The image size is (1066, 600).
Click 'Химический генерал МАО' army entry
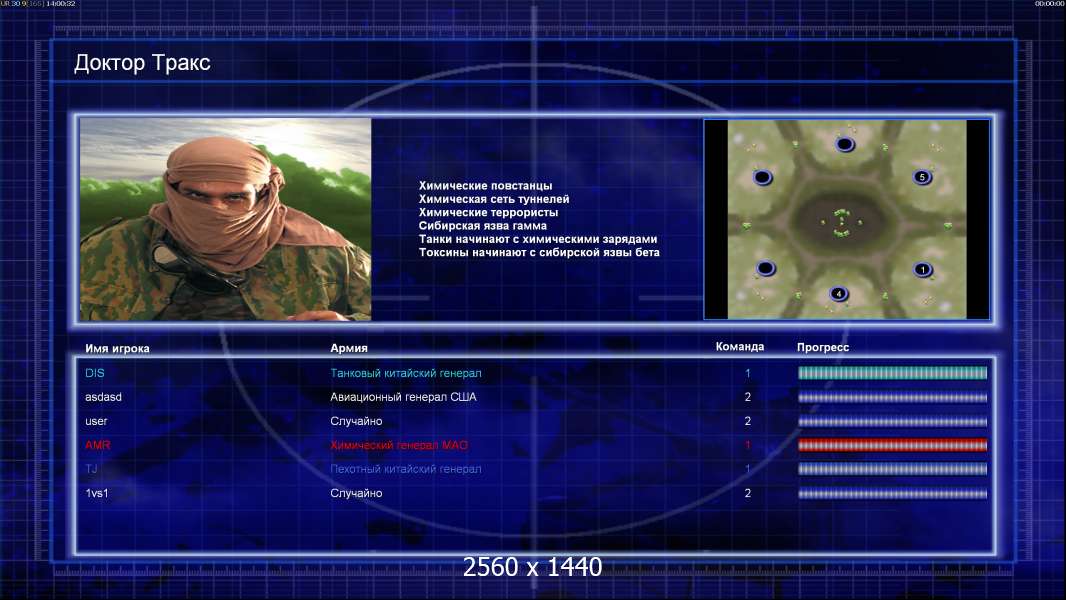coord(399,445)
